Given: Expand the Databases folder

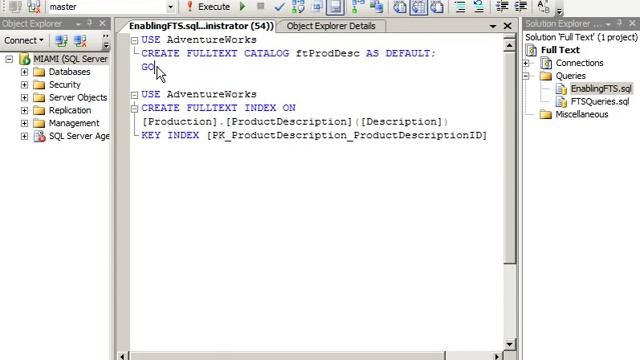Looking at the screenshot, I should [24, 72].
